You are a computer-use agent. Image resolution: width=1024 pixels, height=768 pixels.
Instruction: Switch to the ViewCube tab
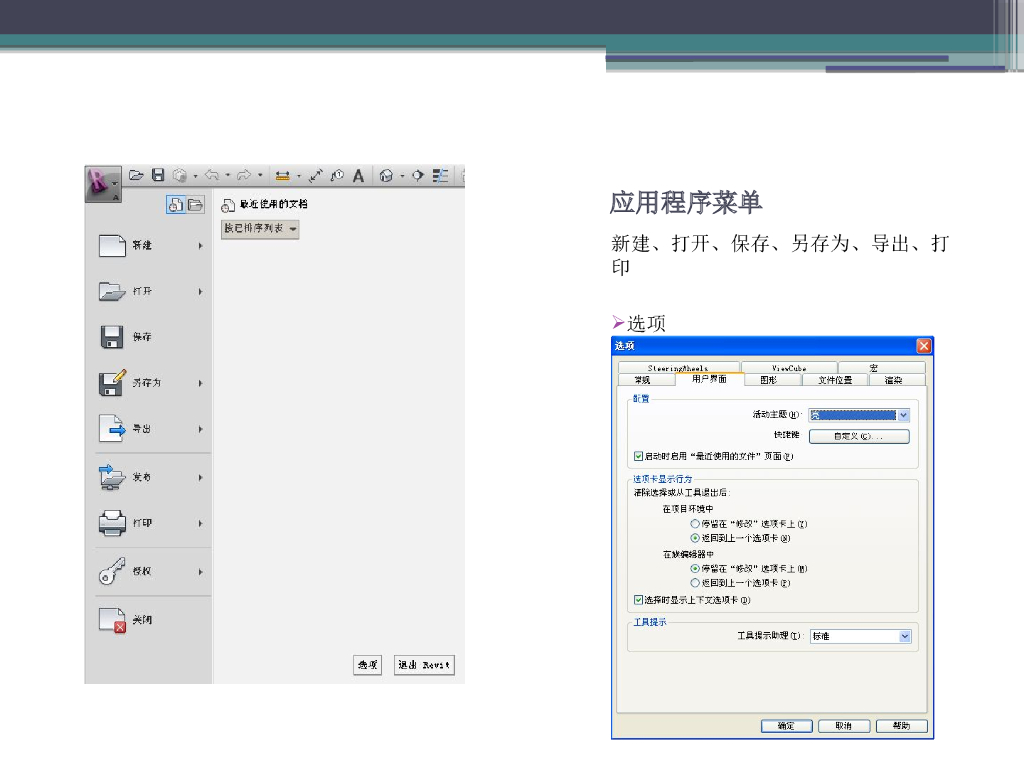pyautogui.click(x=788, y=368)
